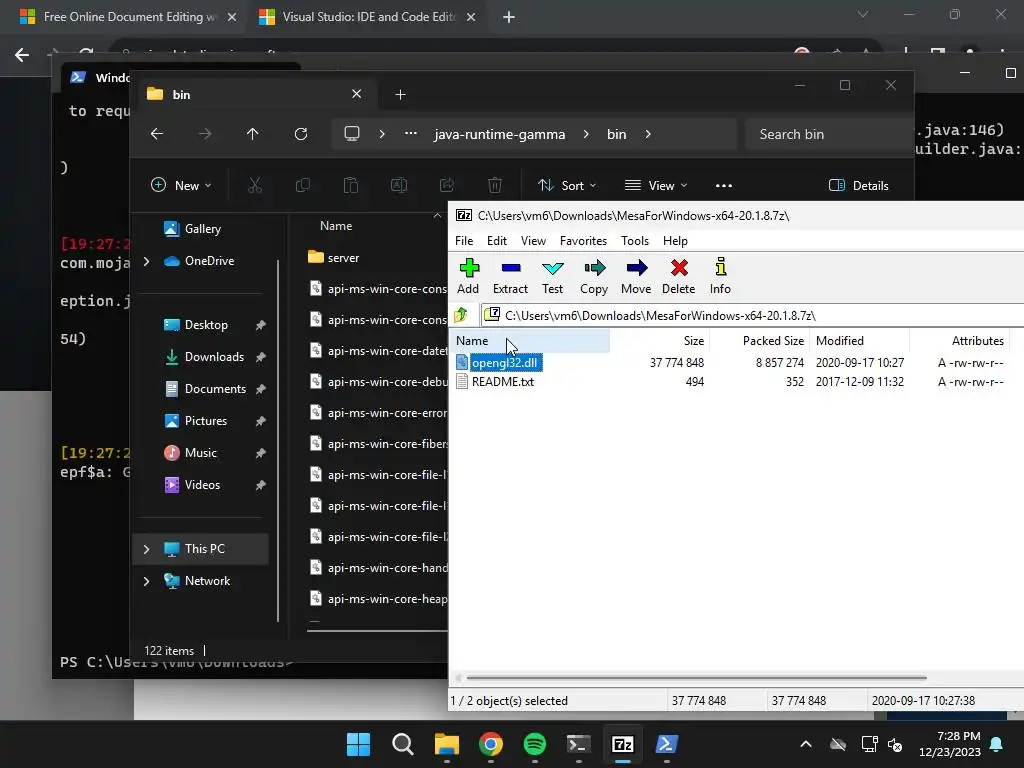Click the 7-Zip Delete button
Image resolution: width=1024 pixels, height=768 pixels.
coord(679,276)
